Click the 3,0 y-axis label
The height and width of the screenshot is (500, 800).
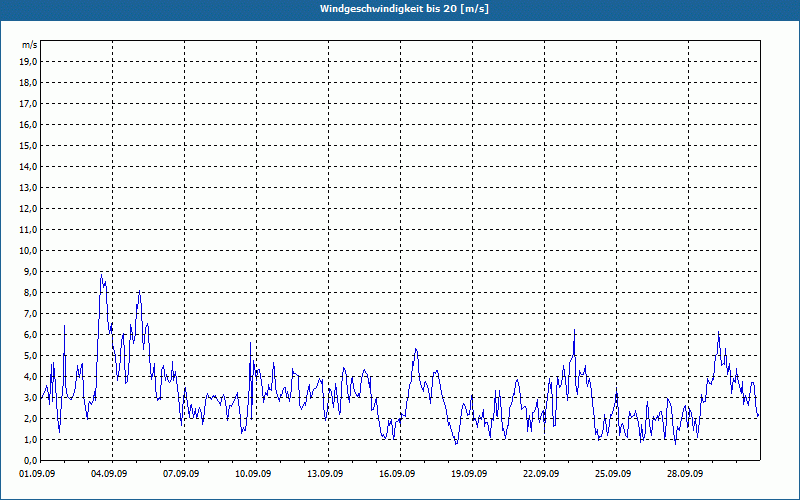point(30,397)
